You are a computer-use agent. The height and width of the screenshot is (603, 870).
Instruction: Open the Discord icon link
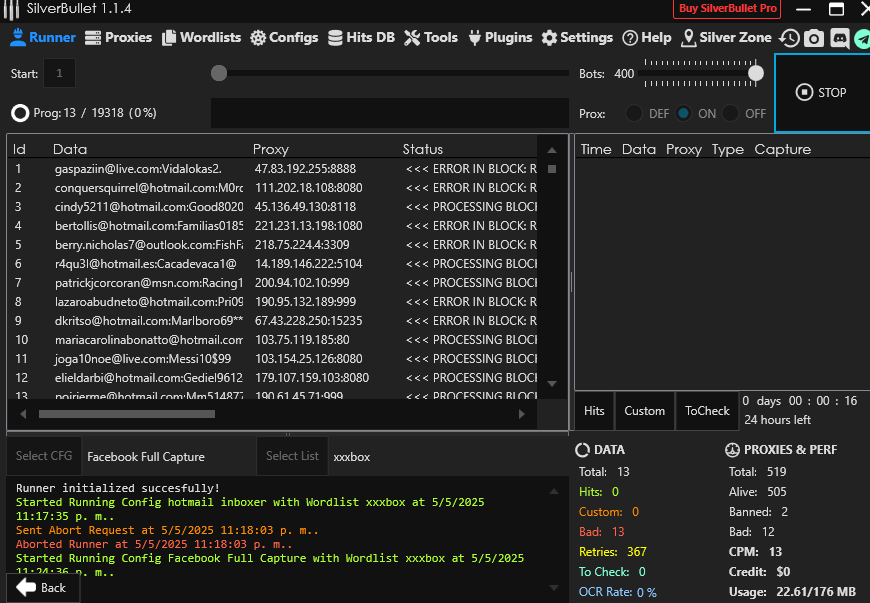pos(839,38)
